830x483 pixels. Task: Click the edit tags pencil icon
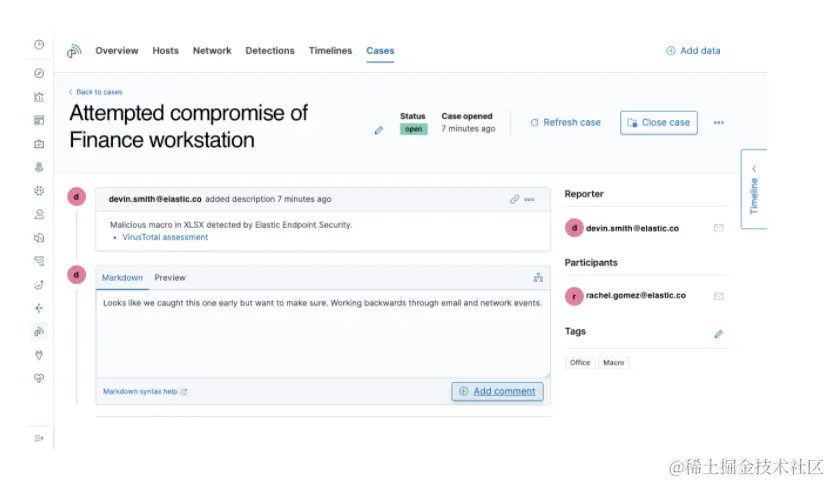718,334
